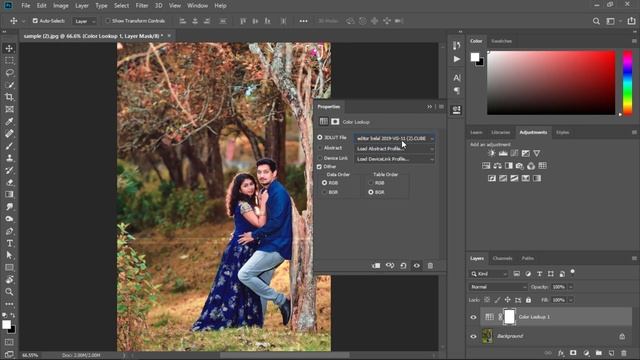Viewport: 640px width, 360px height.
Task: Open Load Abstract Profile dropdown
Action: (x=394, y=149)
